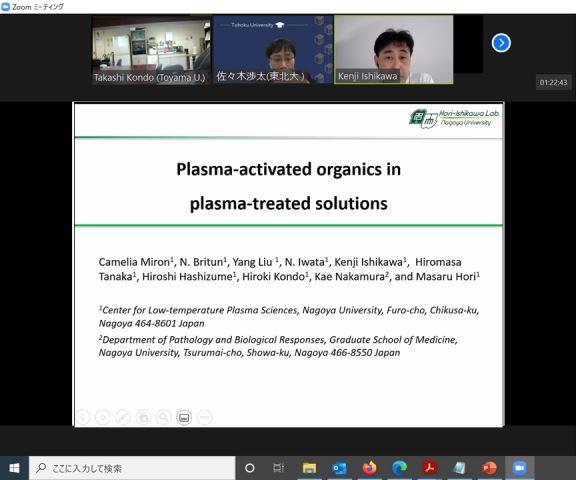Viewport: 576px width, 480px height.
Task: Open Task View on taskbar
Action: (279, 468)
